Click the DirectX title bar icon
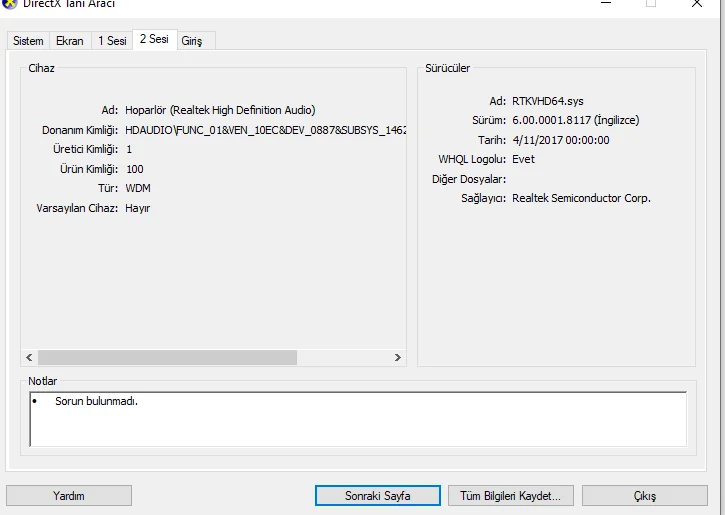Image resolution: width=725 pixels, height=515 pixels. coord(9,3)
